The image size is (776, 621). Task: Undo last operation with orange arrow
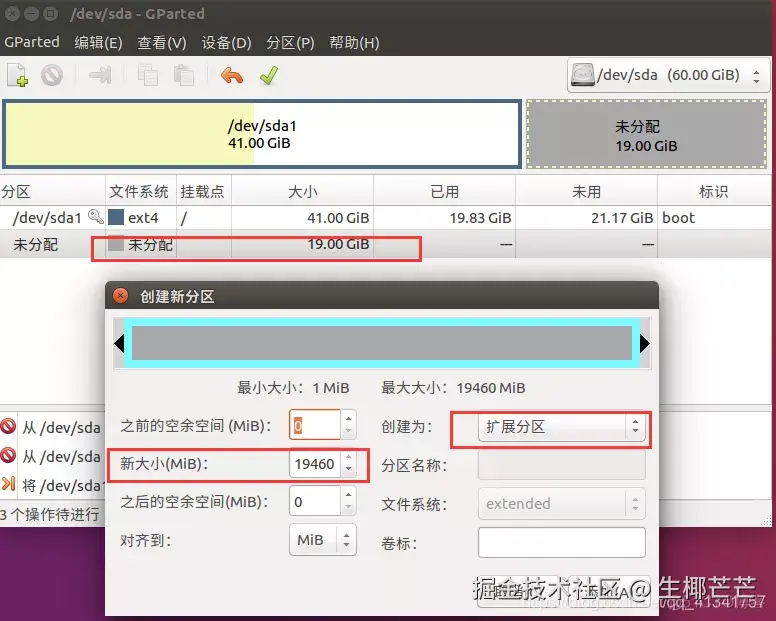coord(232,76)
